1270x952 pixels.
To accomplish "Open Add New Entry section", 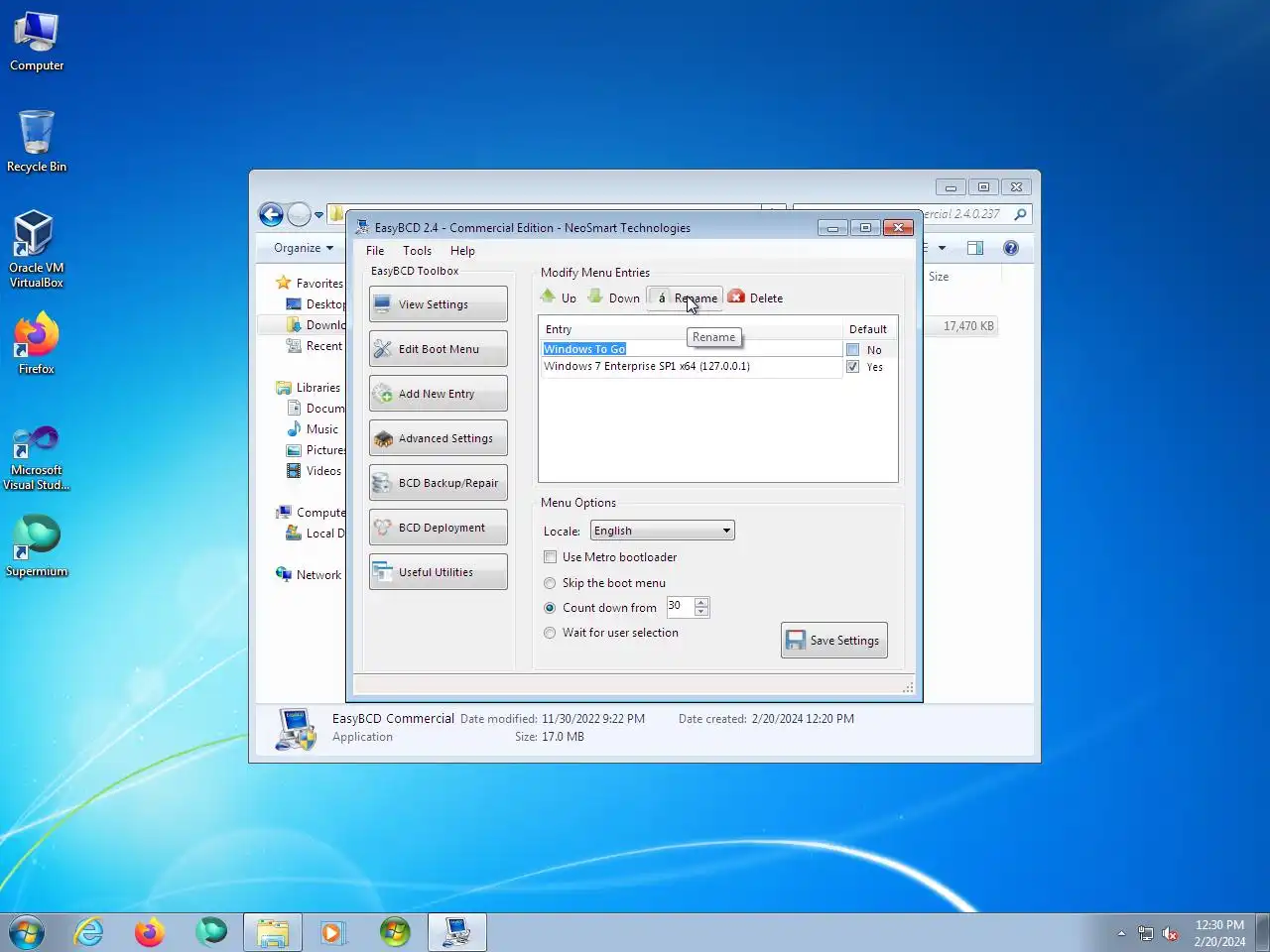I will 438,394.
